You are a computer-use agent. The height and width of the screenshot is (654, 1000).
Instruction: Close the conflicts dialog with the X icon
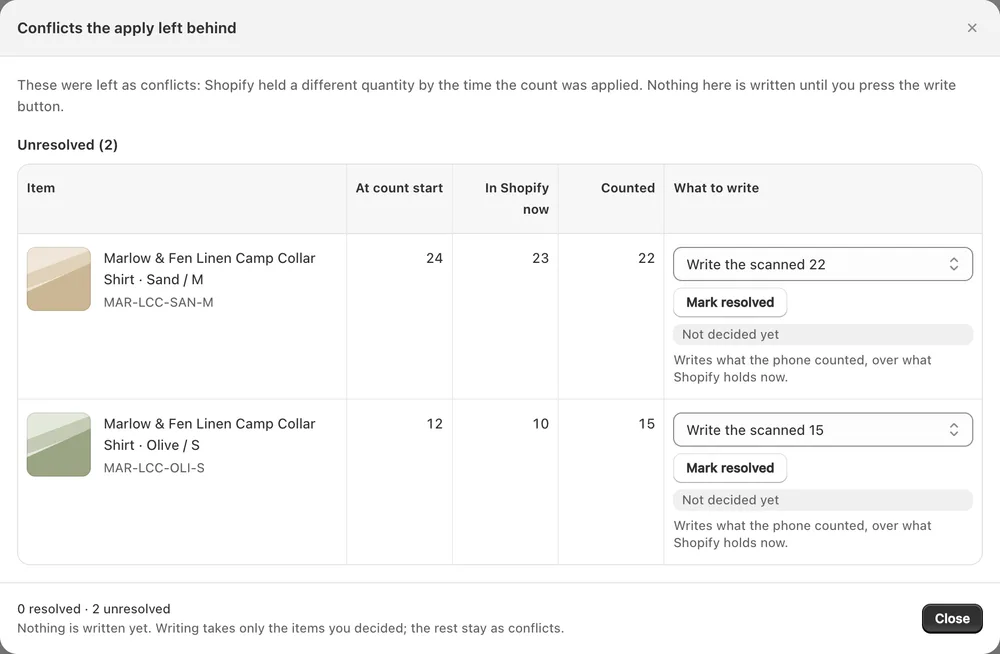[972, 28]
